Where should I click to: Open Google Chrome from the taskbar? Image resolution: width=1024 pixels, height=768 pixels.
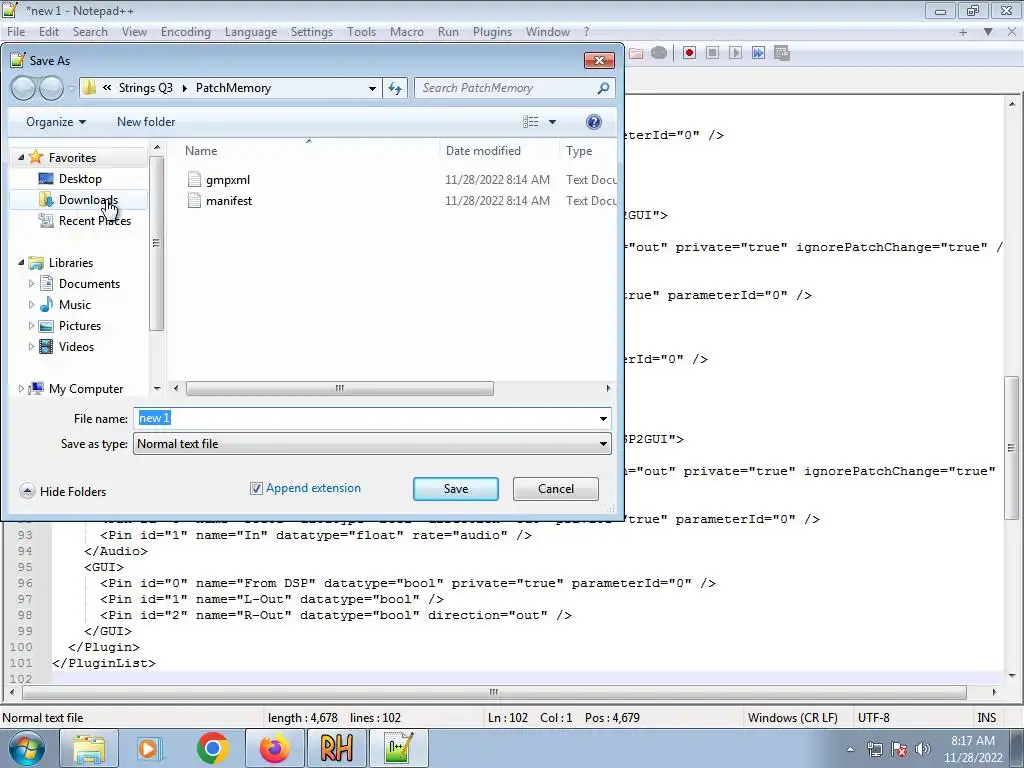pos(212,748)
